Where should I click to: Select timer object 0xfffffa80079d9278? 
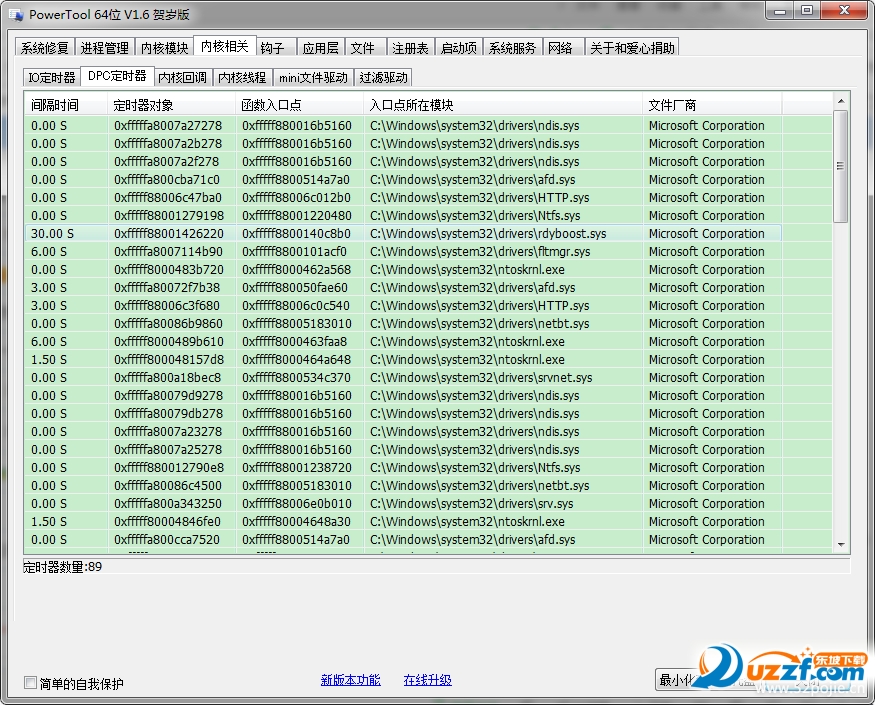[x=169, y=396]
